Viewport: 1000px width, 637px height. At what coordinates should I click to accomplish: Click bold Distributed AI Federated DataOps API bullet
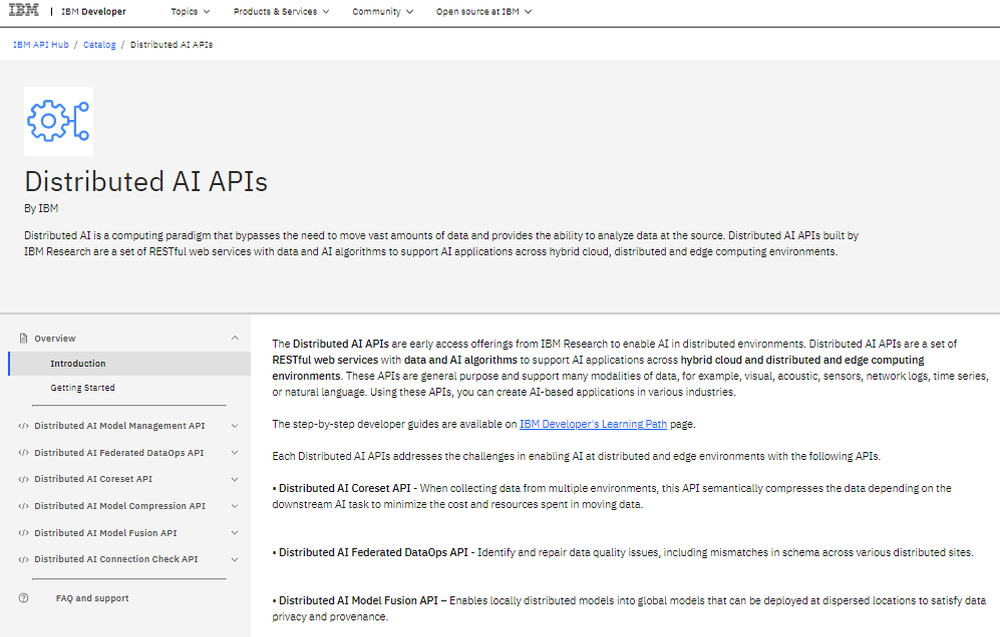[373, 553]
